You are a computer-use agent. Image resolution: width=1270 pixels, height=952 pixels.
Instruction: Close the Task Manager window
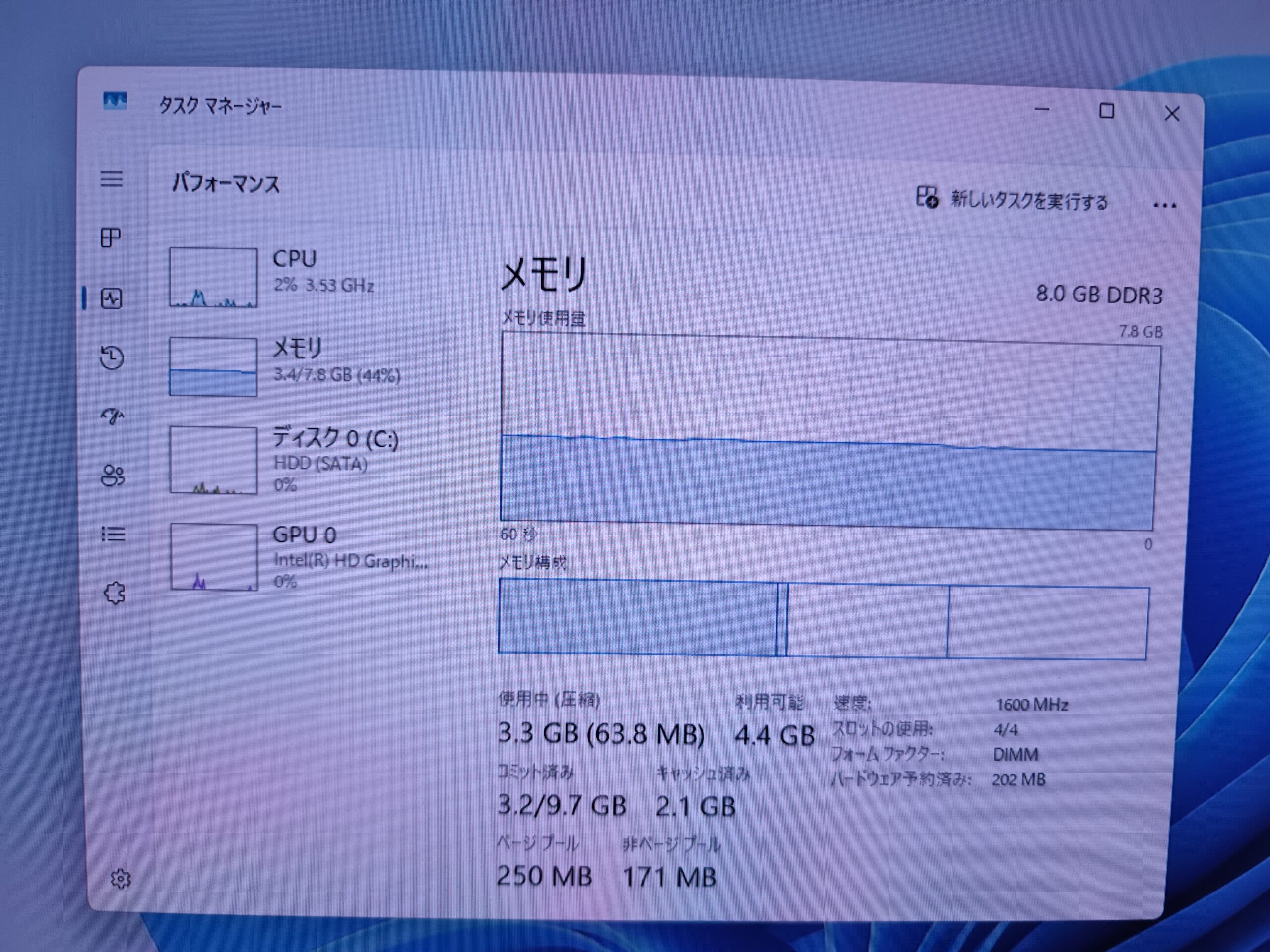click(1172, 114)
